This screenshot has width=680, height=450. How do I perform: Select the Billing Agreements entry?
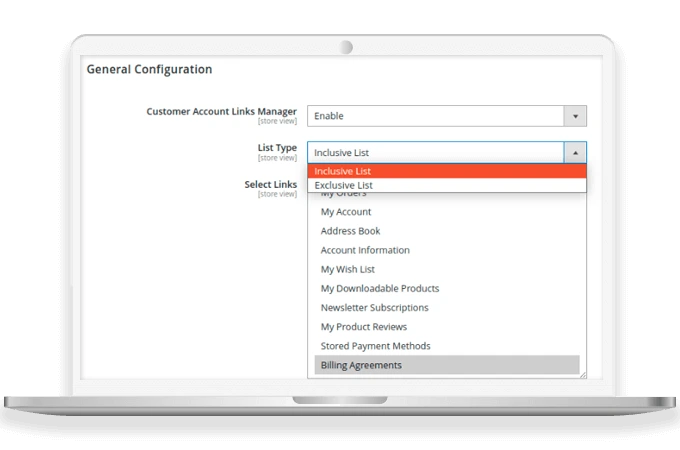361,365
